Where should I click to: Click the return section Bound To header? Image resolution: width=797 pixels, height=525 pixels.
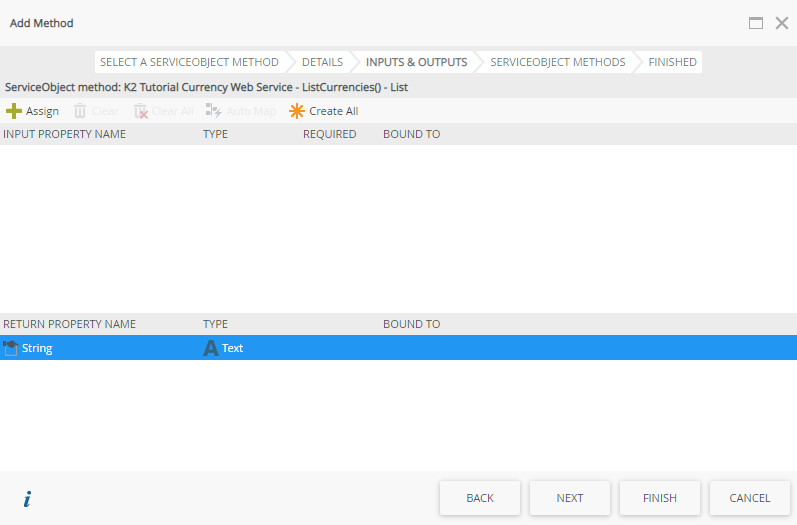(412, 324)
